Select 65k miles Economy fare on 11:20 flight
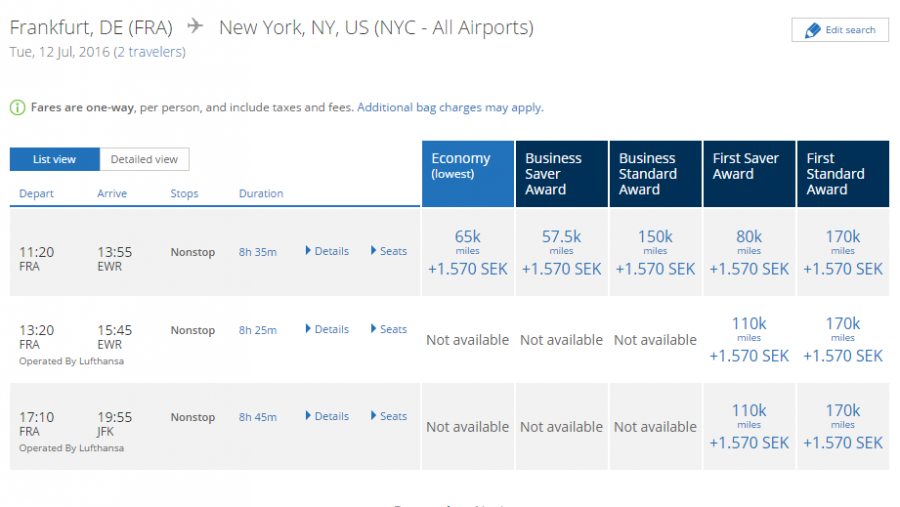The width and height of the screenshot is (900, 507). point(467,251)
